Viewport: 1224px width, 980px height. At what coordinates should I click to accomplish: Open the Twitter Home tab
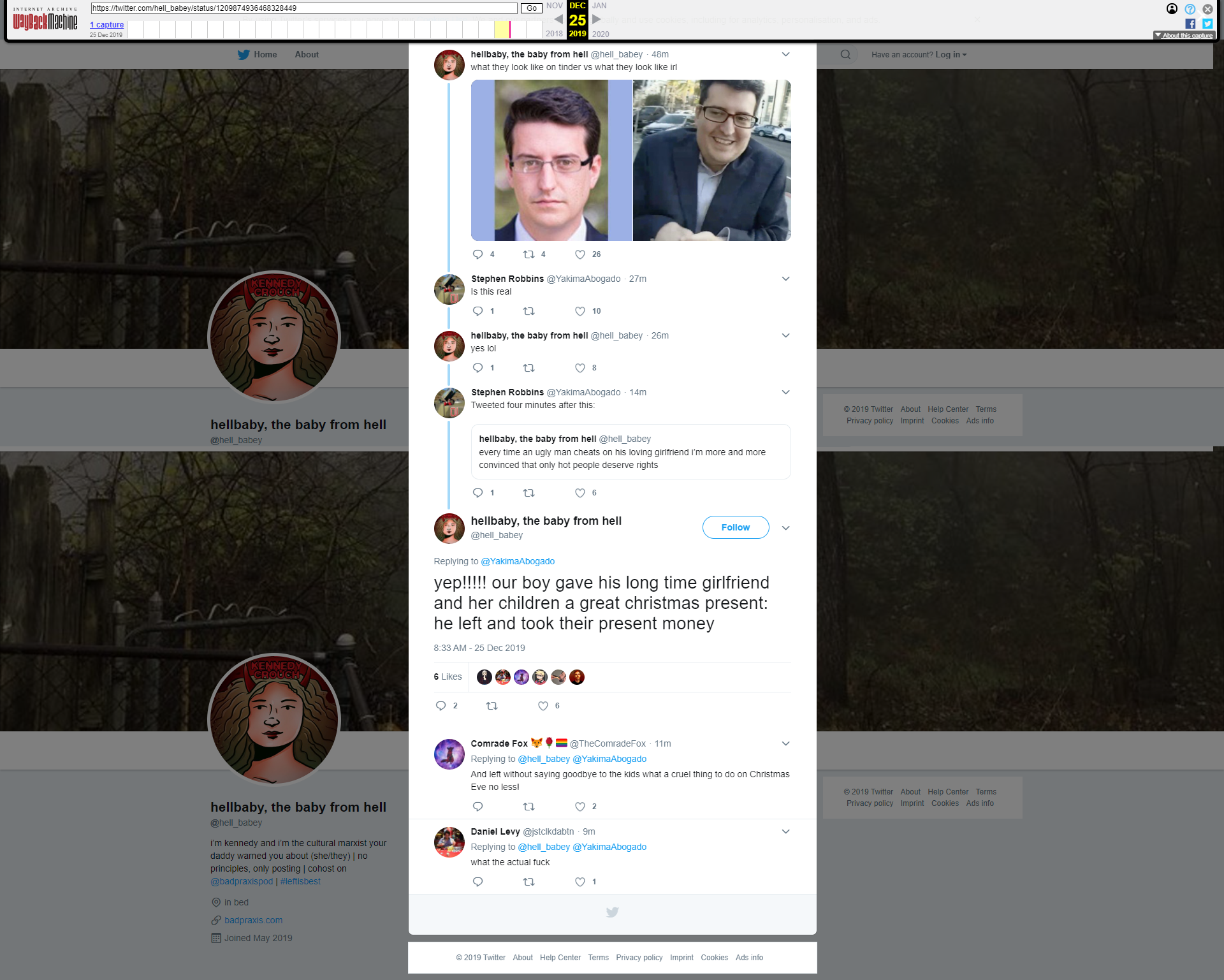pos(258,55)
